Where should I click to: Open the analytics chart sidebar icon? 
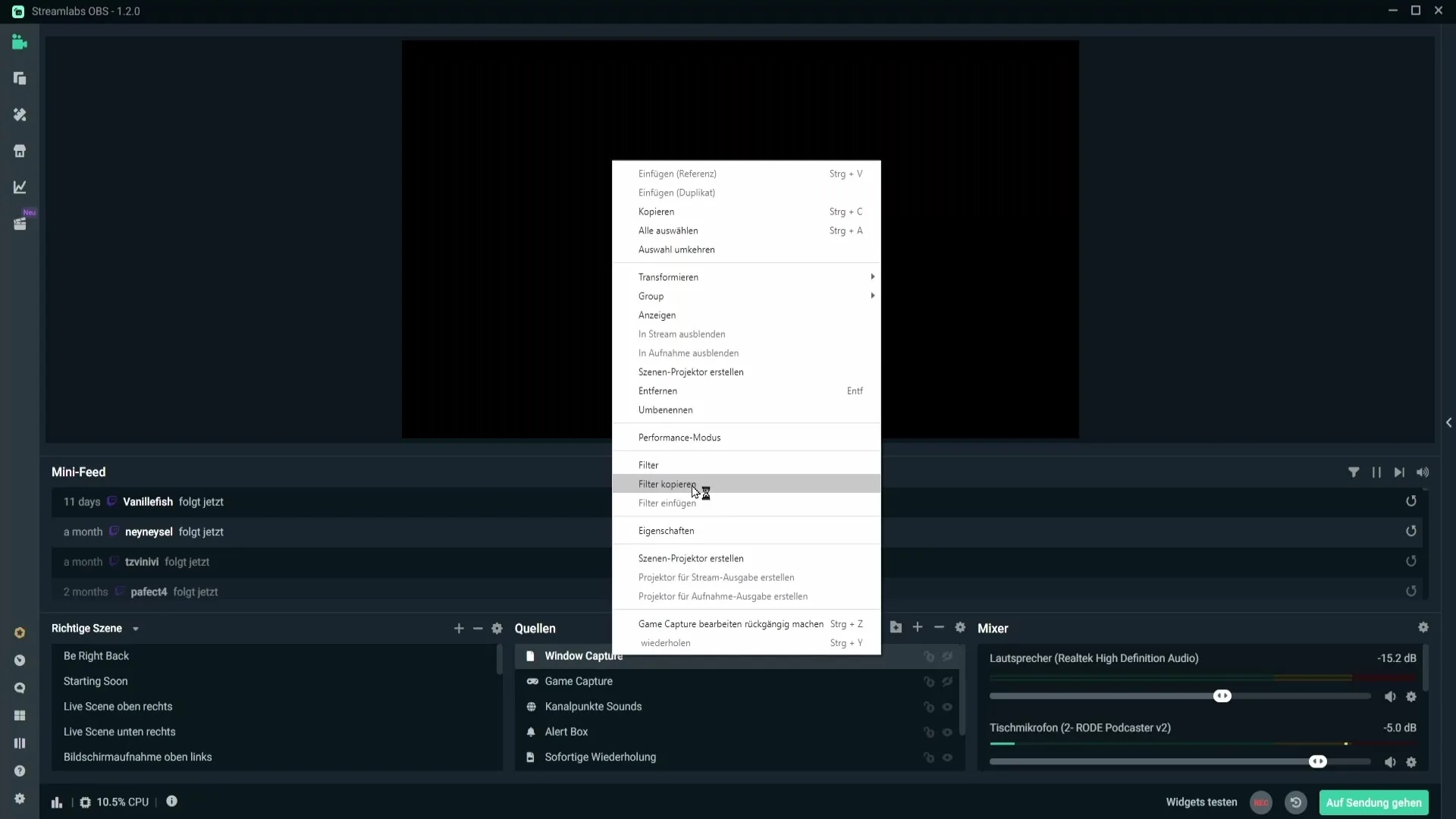[20, 187]
